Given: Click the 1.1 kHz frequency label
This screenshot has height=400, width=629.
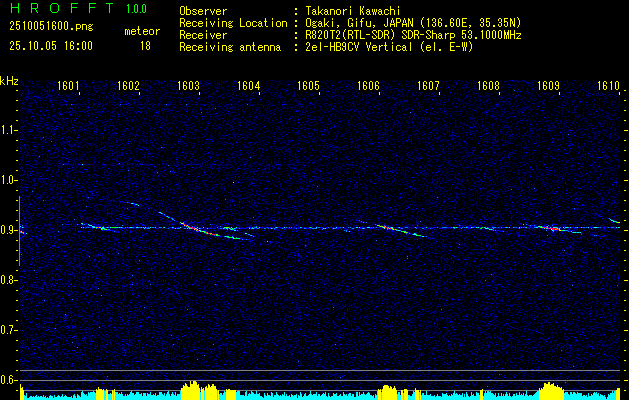Looking at the screenshot, I should [8, 130].
